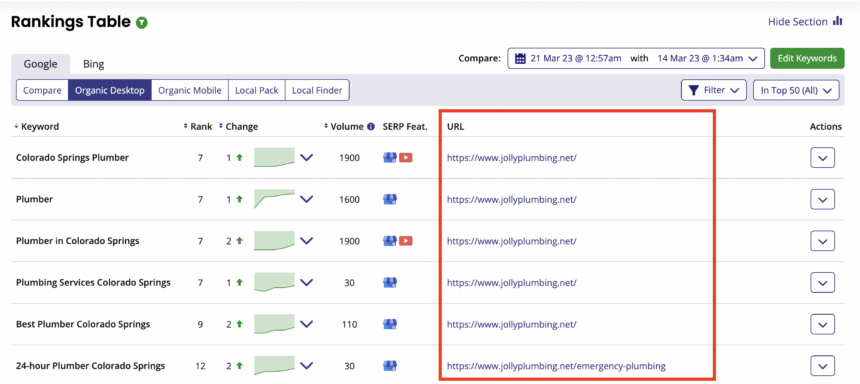Click the Hide Section bar chart icon
Image resolution: width=860 pixels, height=384 pixels.
[837, 21]
